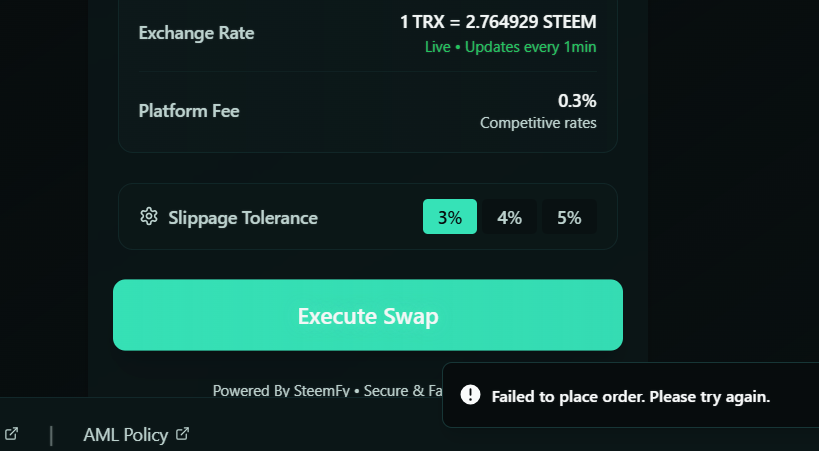Viewport: 819px width, 451px height.
Task: Click the 'Competitive rates' text
Action: [538, 123]
